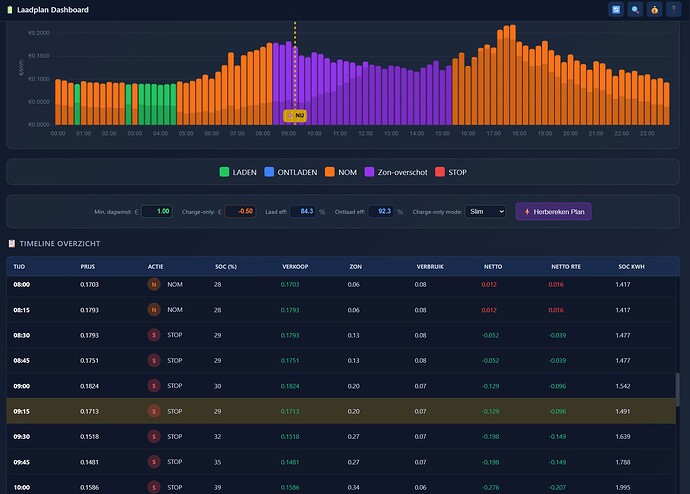Click the rightmost dark header icon

[x=674, y=10]
